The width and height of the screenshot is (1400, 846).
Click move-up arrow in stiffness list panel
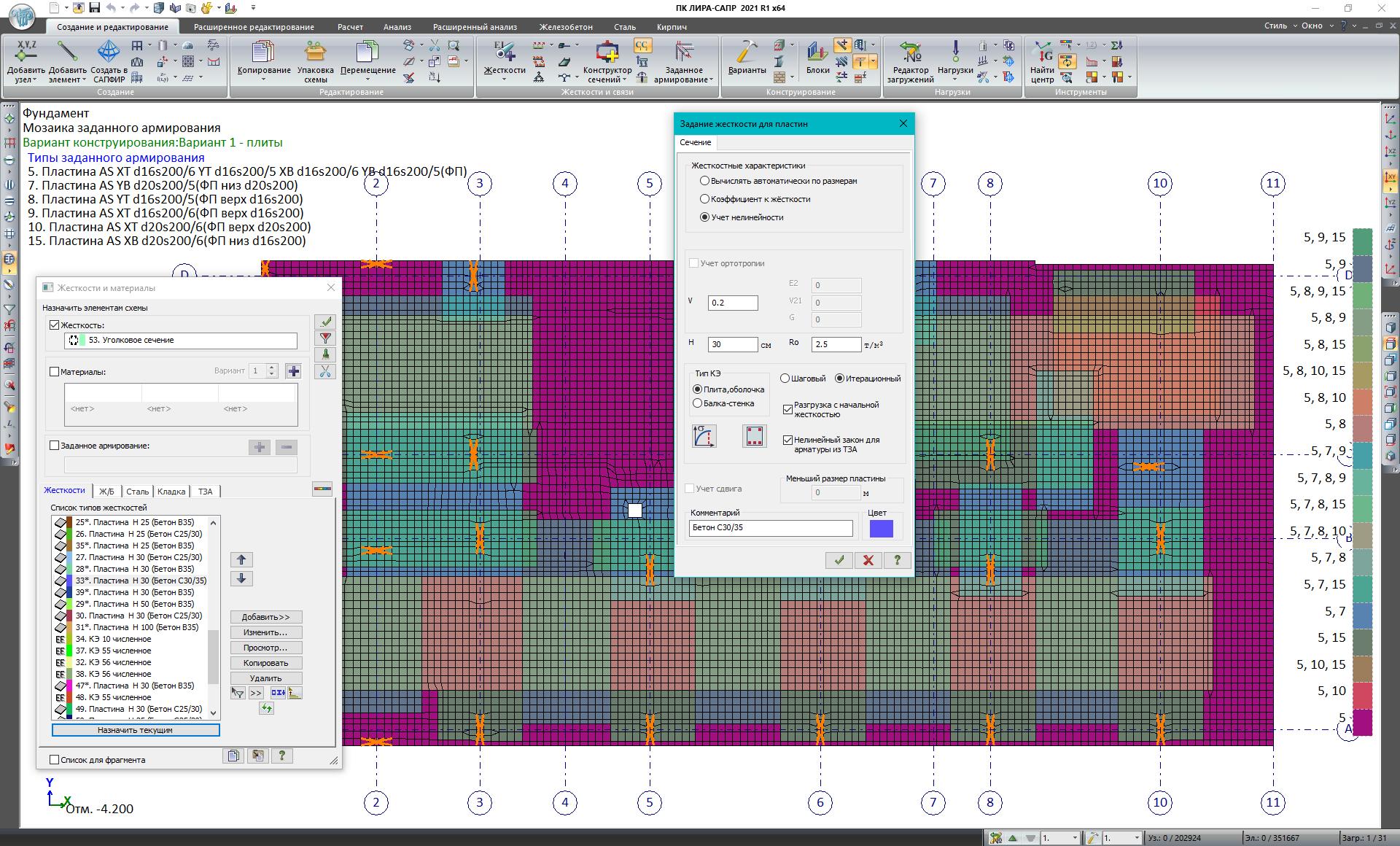click(241, 559)
